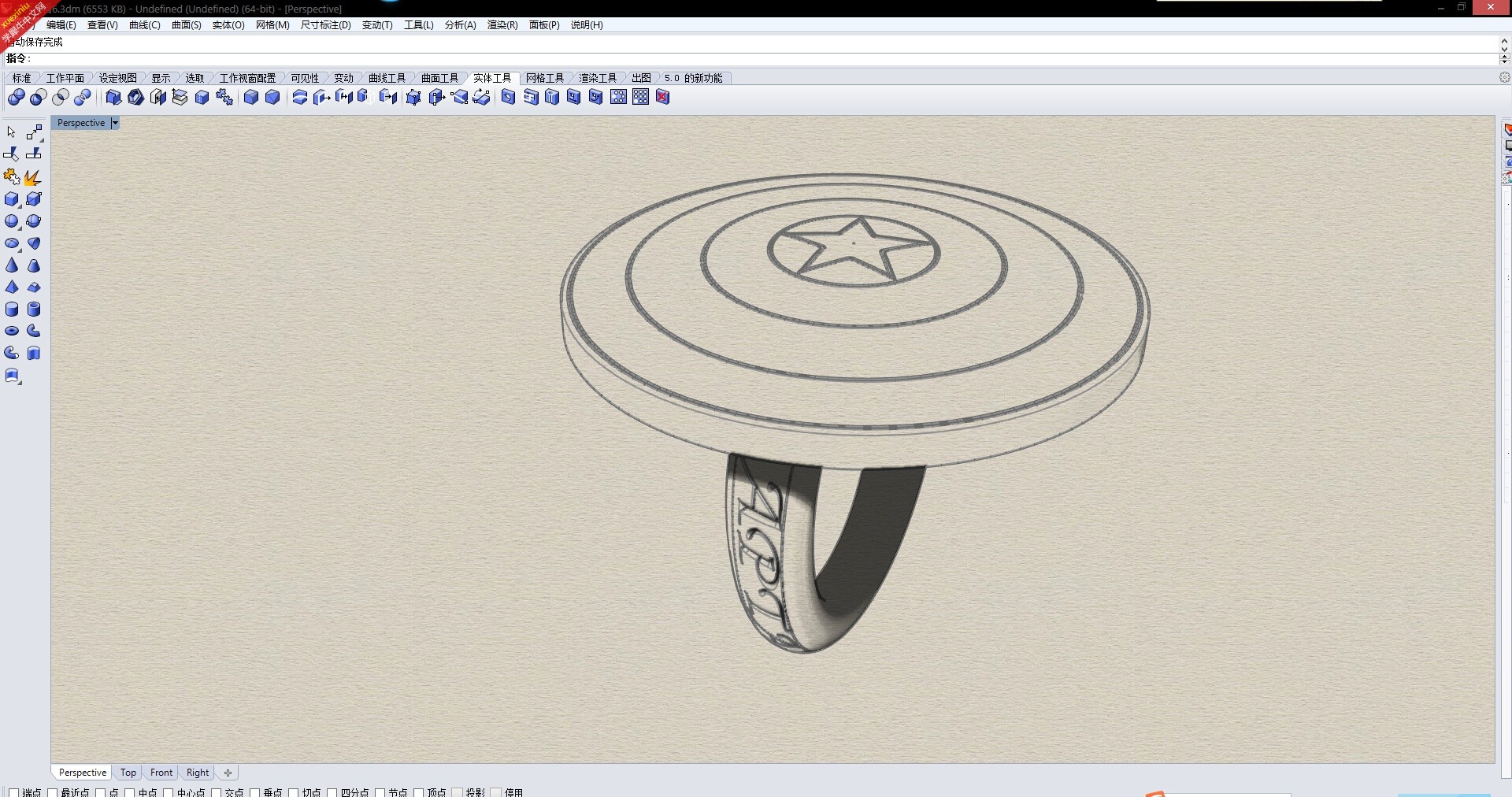The width and height of the screenshot is (1512, 797).
Task: Click the Fillet Edge blue cube icon
Action: (x=251, y=97)
